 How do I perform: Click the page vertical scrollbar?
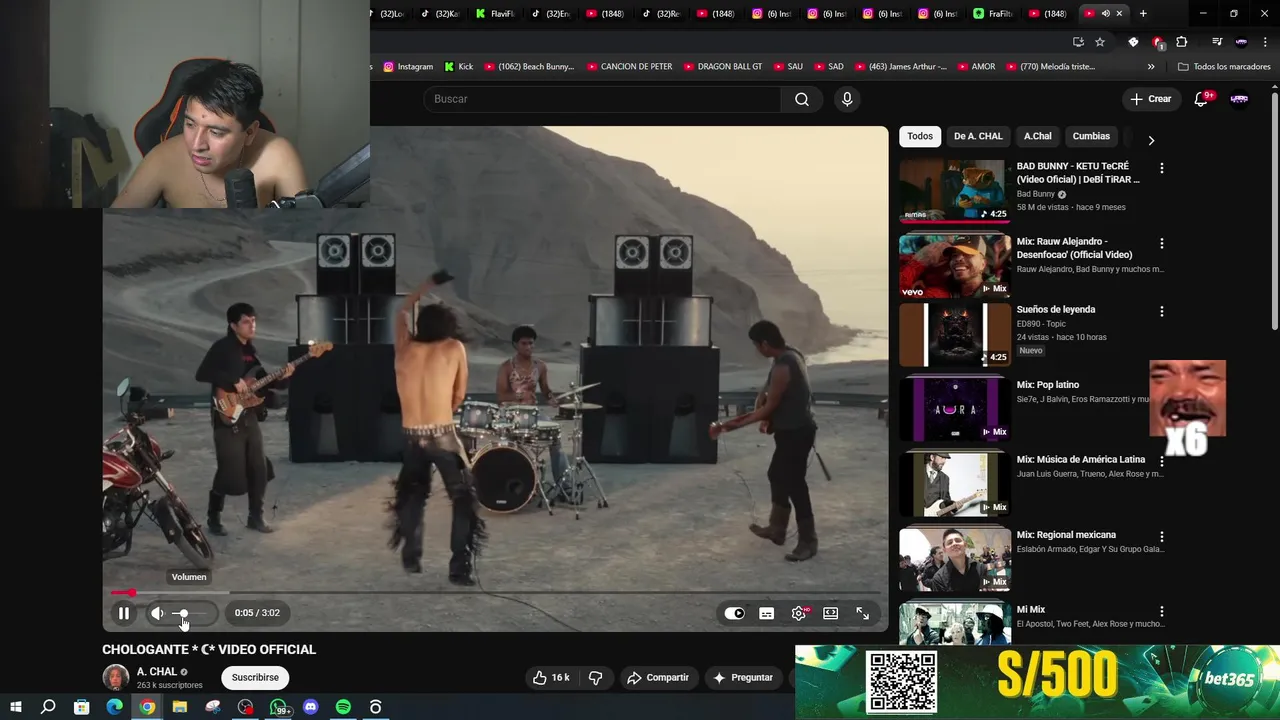point(1275,210)
